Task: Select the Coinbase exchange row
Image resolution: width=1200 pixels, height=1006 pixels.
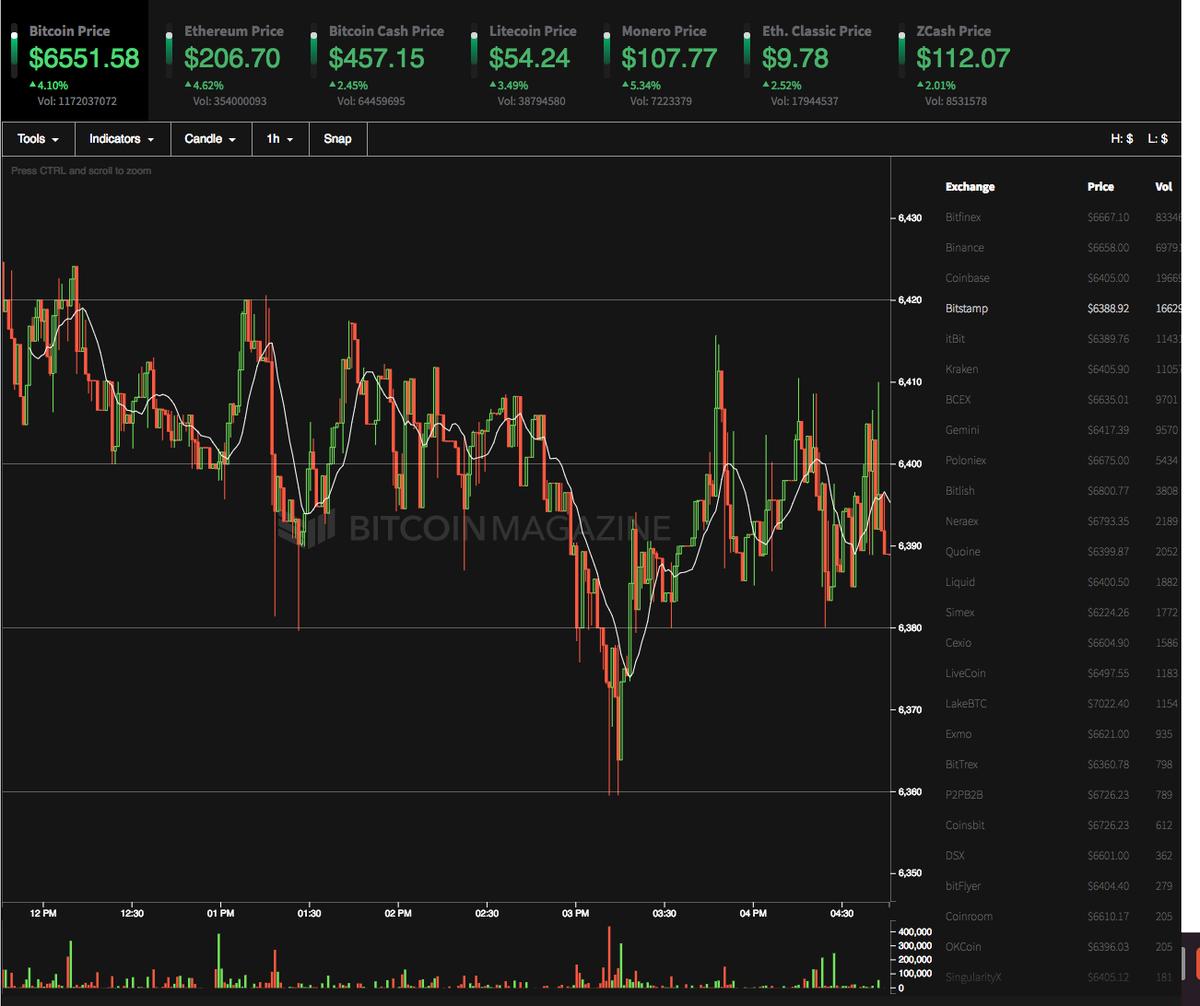Action: click(x=1063, y=278)
